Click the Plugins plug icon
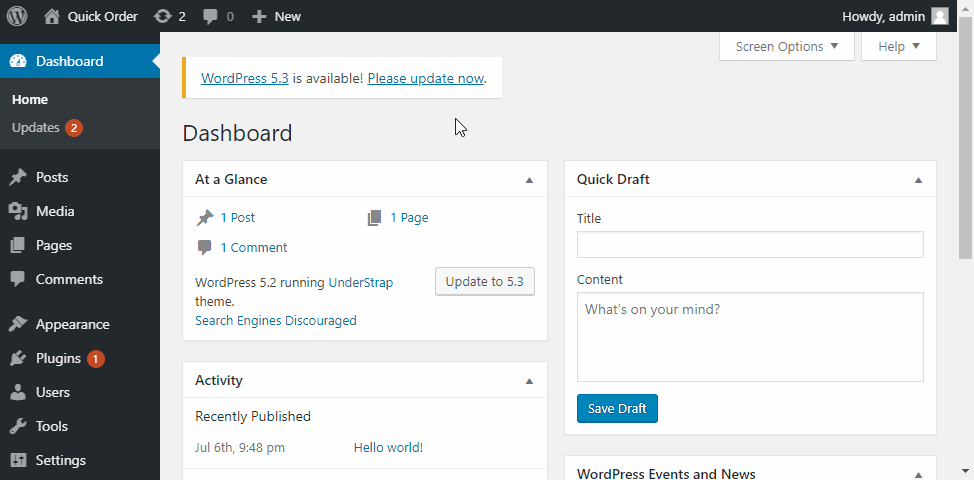The image size is (974, 480). point(18,358)
